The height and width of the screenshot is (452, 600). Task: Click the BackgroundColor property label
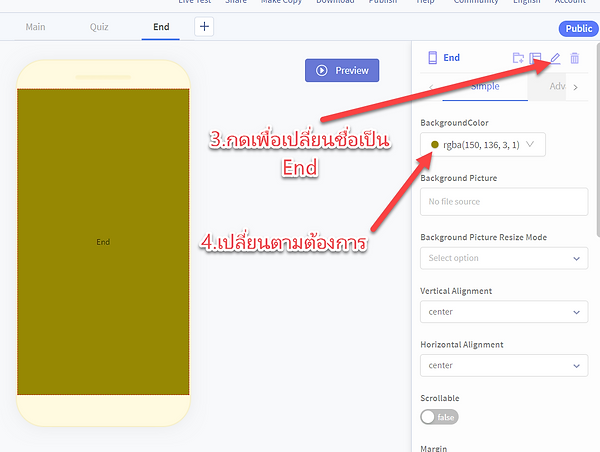tap(454, 123)
